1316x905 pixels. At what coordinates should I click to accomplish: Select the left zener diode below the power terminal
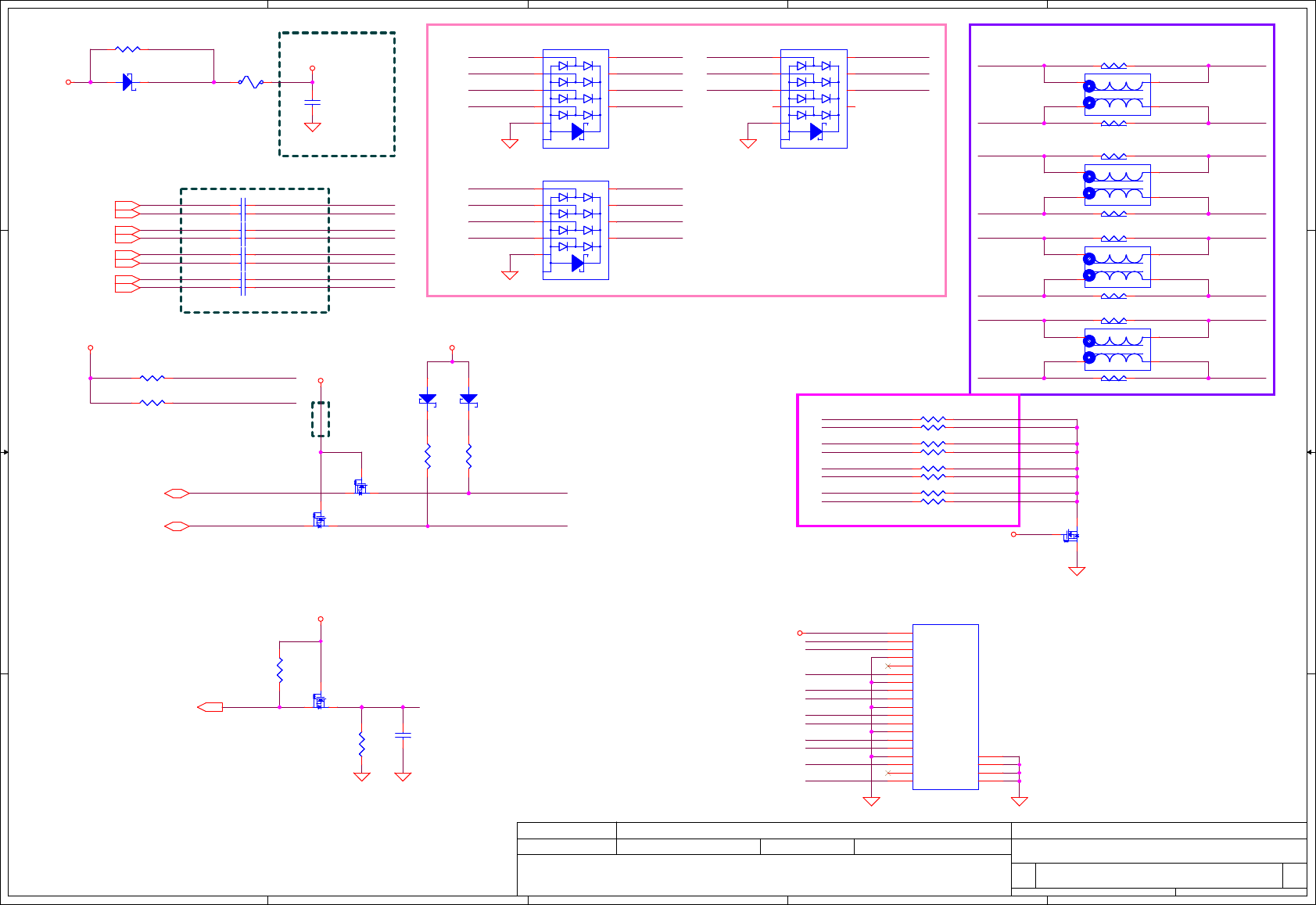(428, 399)
